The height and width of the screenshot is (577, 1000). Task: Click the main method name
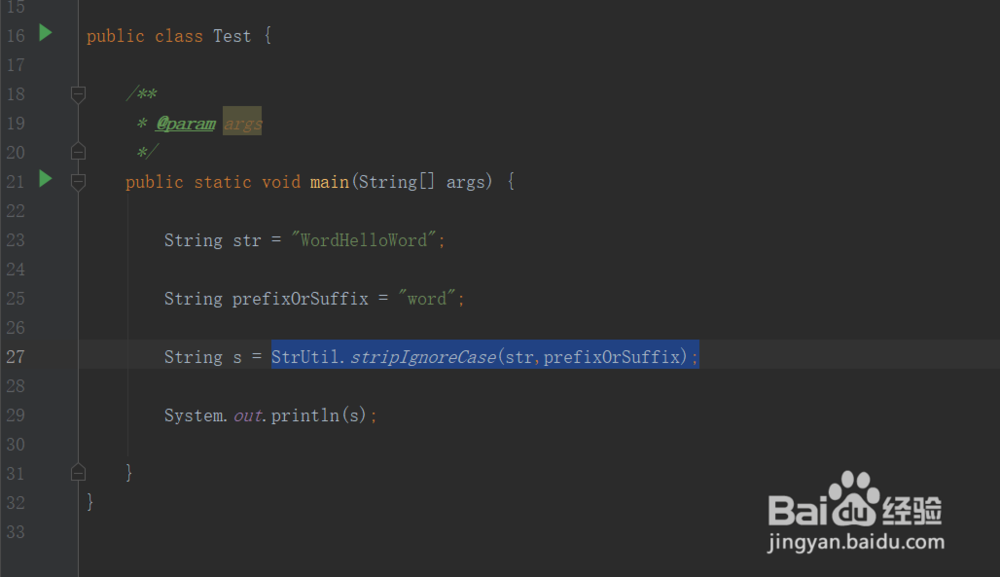pyautogui.click(x=329, y=182)
